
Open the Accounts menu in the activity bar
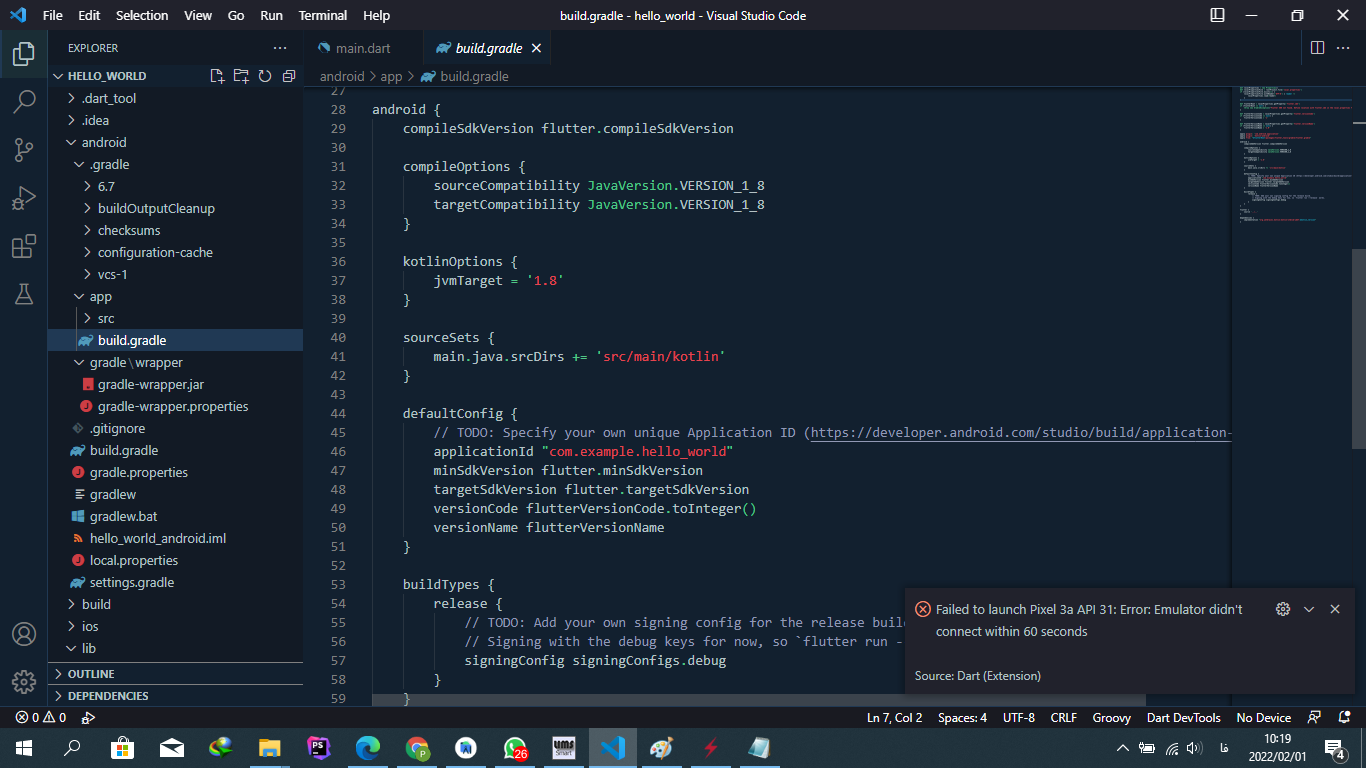tap(24, 634)
